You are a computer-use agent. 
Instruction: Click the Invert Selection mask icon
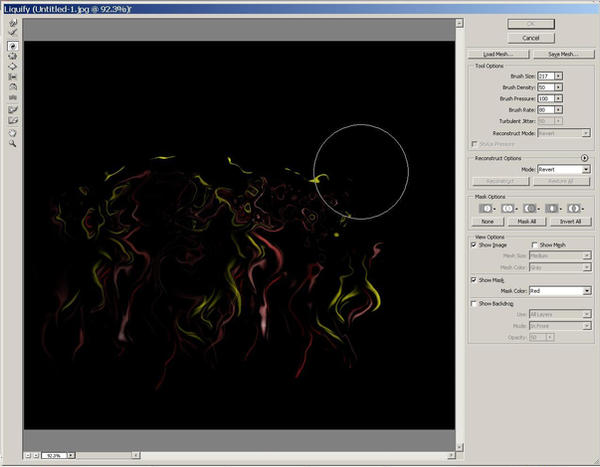[574, 209]
